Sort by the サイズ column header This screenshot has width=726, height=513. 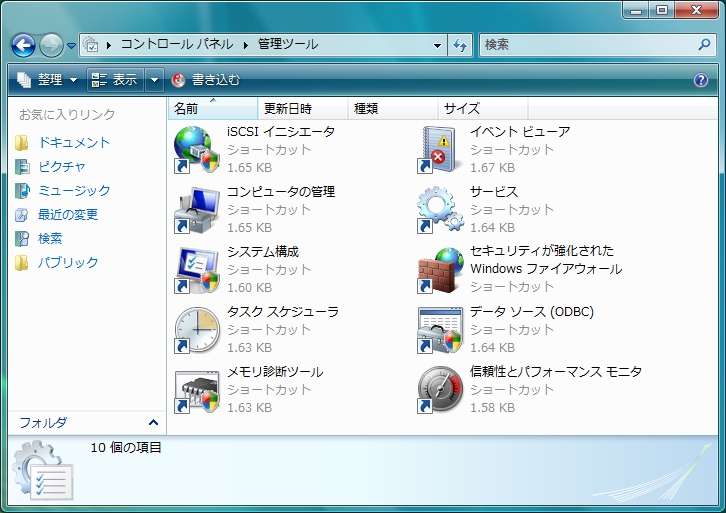click(482, 108)
